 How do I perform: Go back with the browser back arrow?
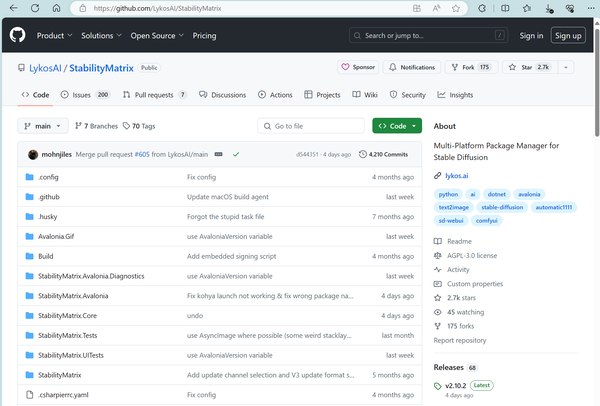point(13,8)
